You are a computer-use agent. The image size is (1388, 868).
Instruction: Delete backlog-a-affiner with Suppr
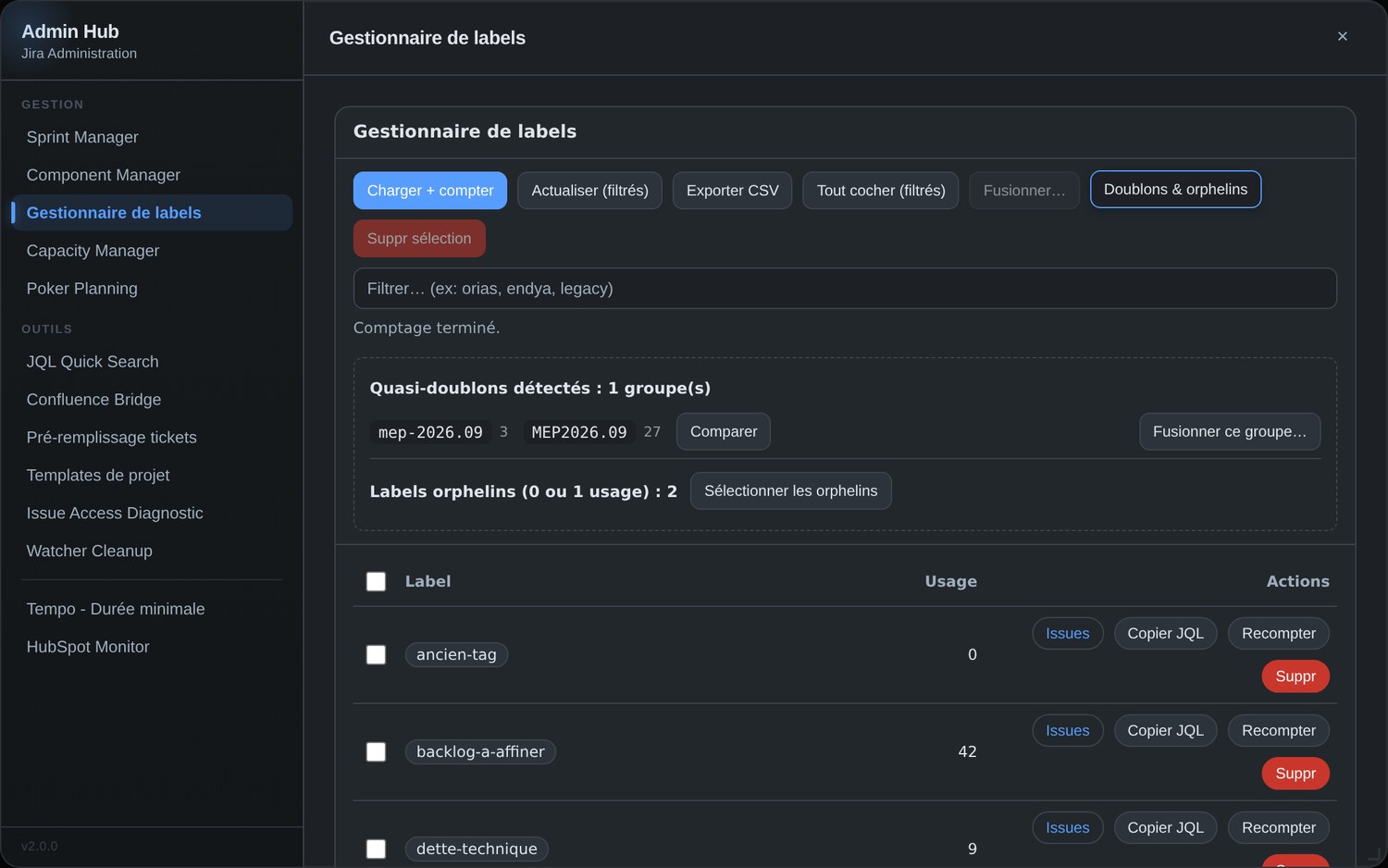coord(1295,774)
